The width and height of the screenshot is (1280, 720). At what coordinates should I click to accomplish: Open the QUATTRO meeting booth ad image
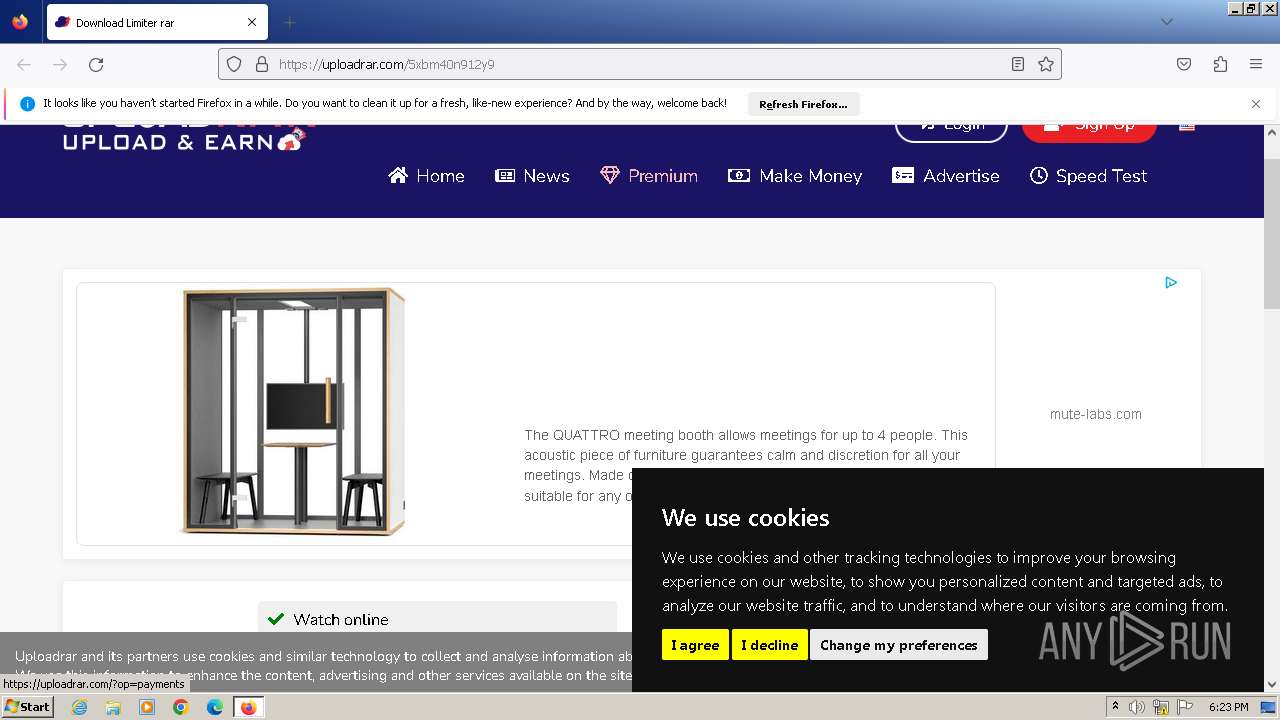293,411
